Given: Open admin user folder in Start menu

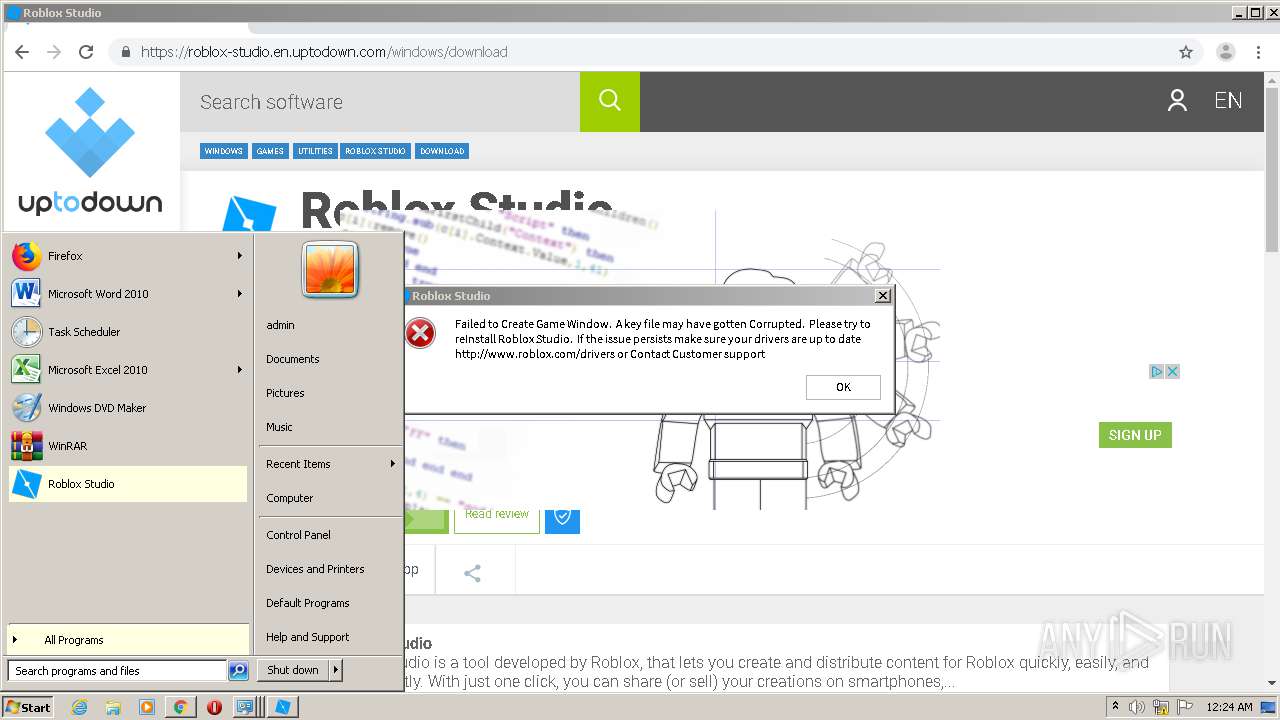Looking at the screenshot, I should click(x=280, y=325).
